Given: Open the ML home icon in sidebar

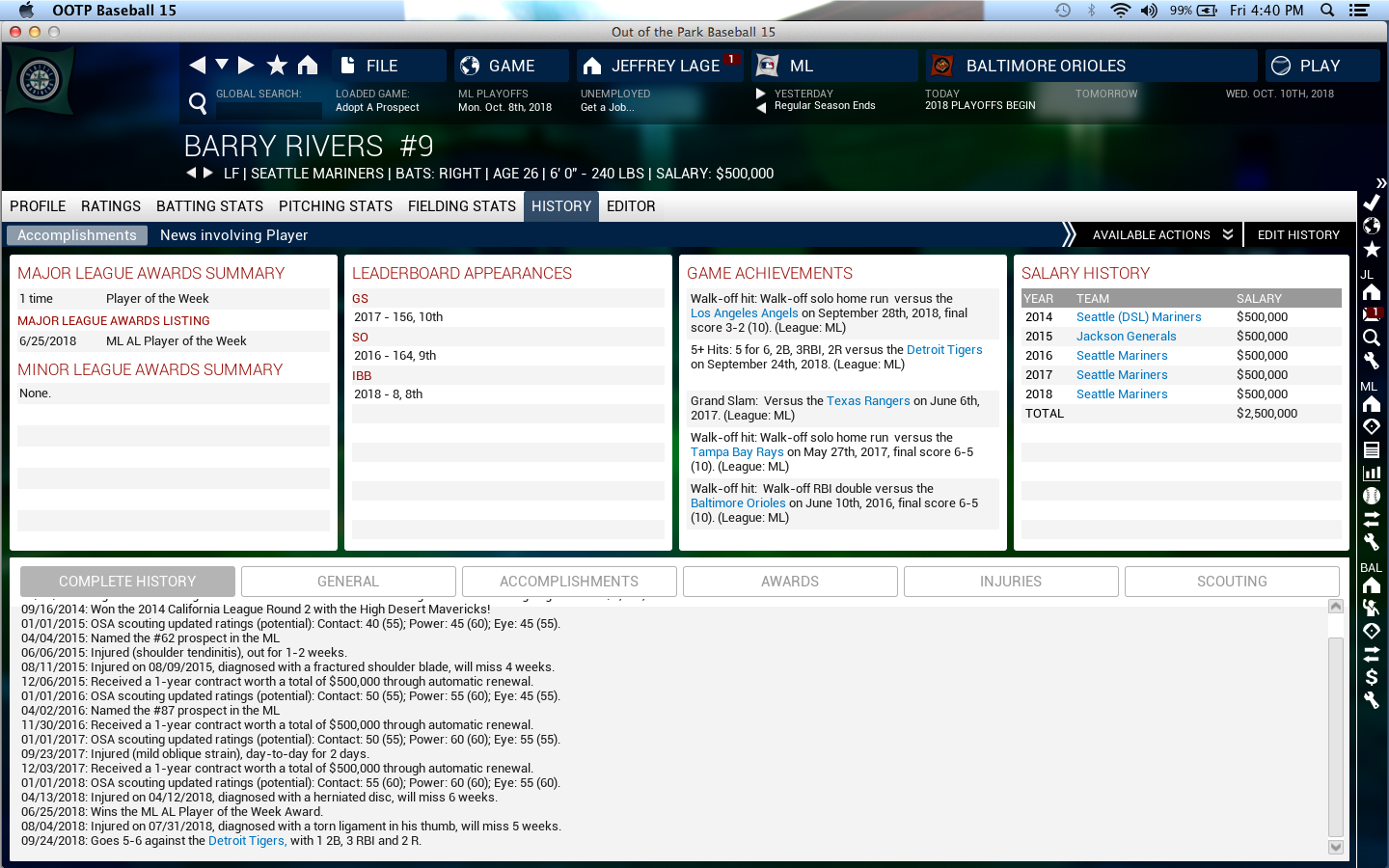Looking at the screenshot, I should [x=1371, y=404].
